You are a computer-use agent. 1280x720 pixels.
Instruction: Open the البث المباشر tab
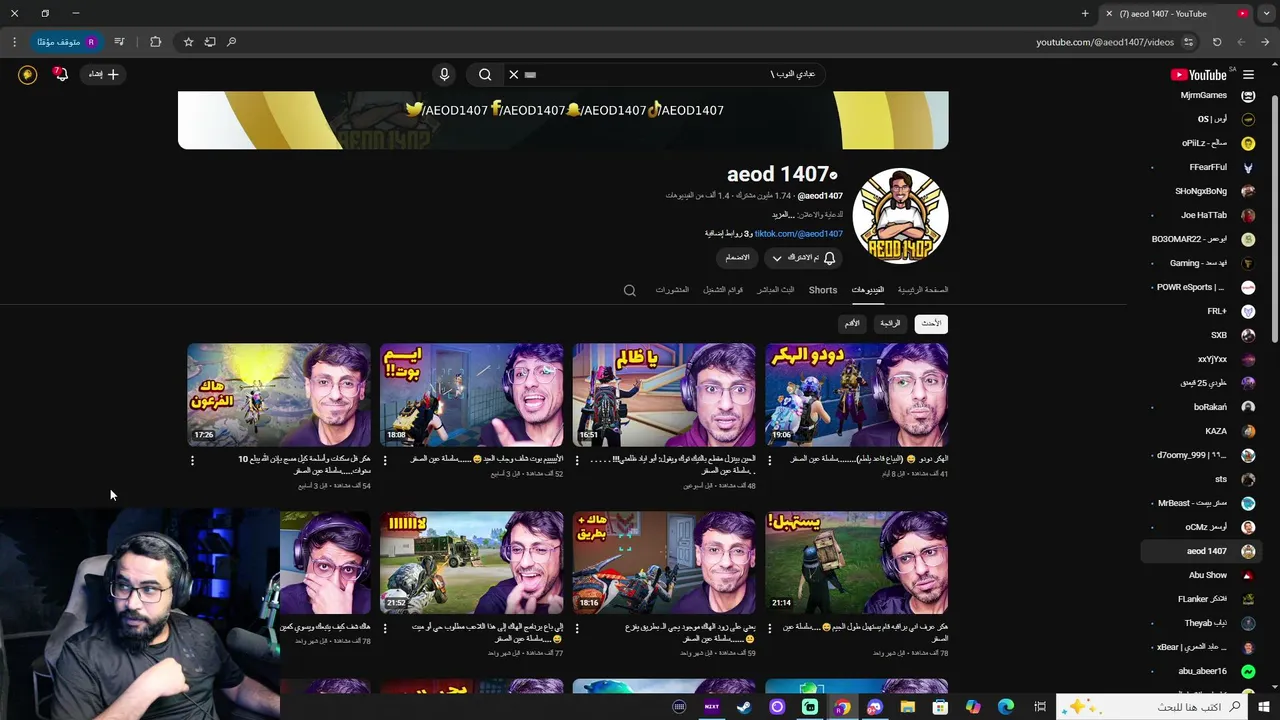coord(775,290)
